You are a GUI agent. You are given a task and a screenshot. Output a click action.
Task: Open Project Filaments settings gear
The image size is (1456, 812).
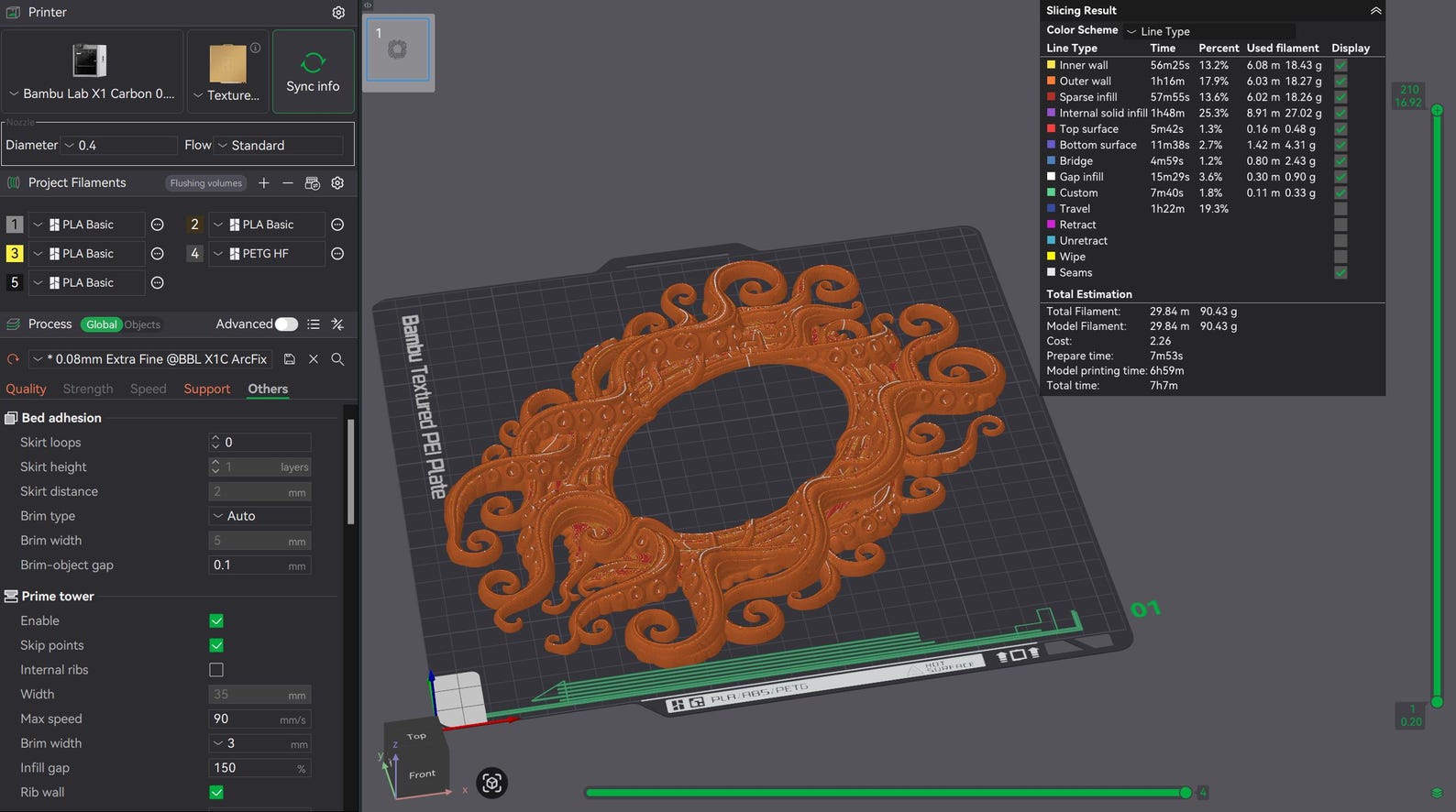tap(337, 183)
